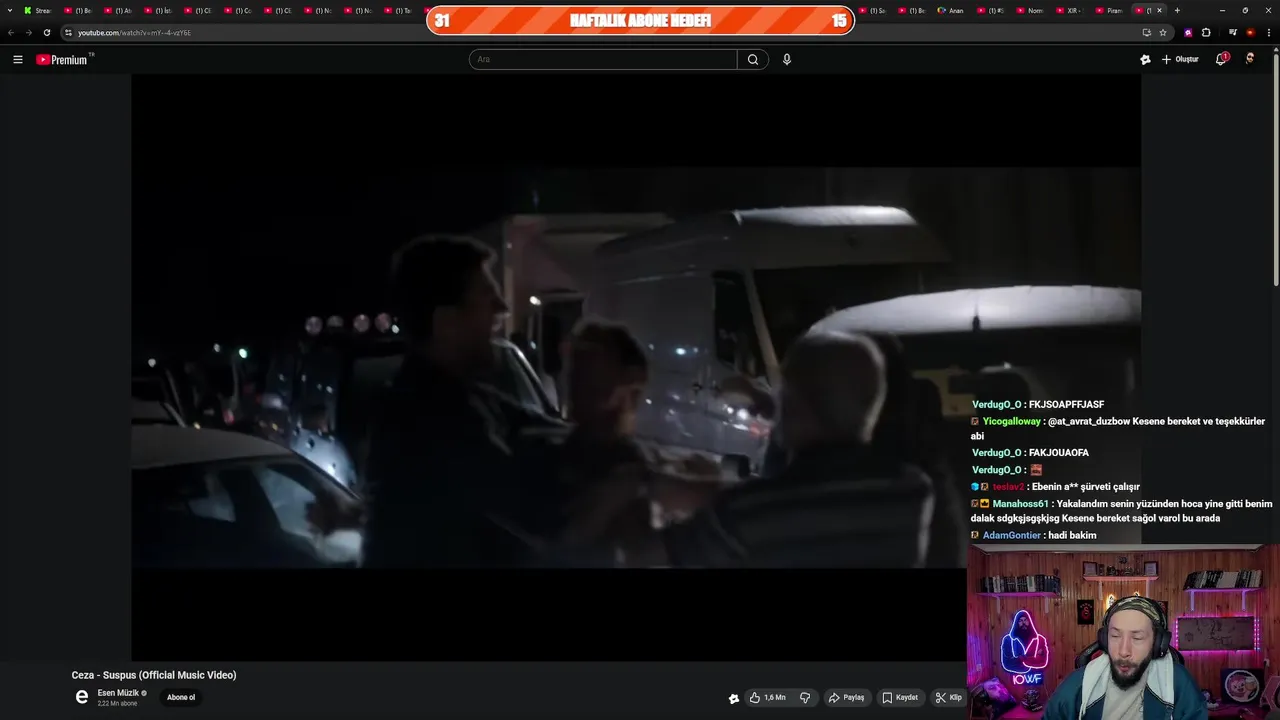The image size is (1280, 720).
Task: Create a clip with Klip button
Action: click(948, 698)
